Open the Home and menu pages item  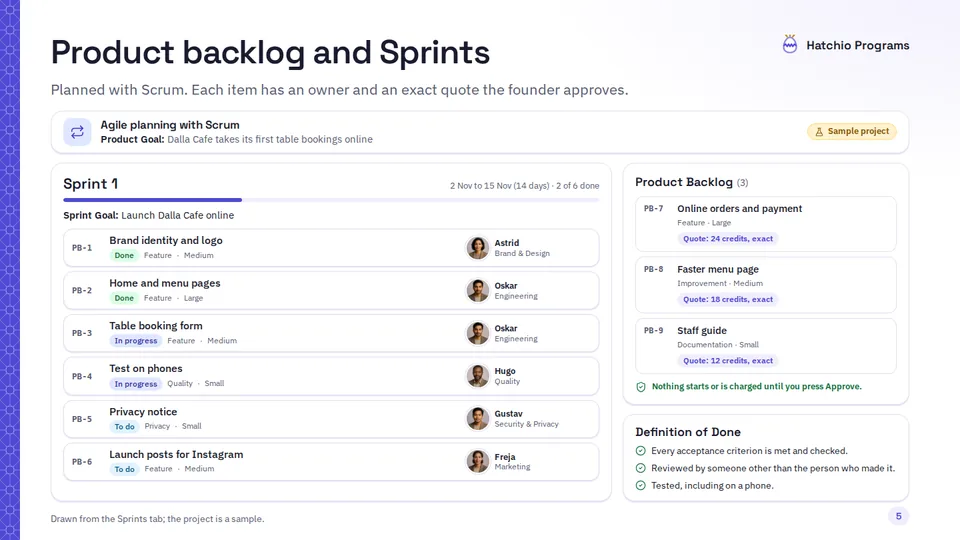click(331, 291)
